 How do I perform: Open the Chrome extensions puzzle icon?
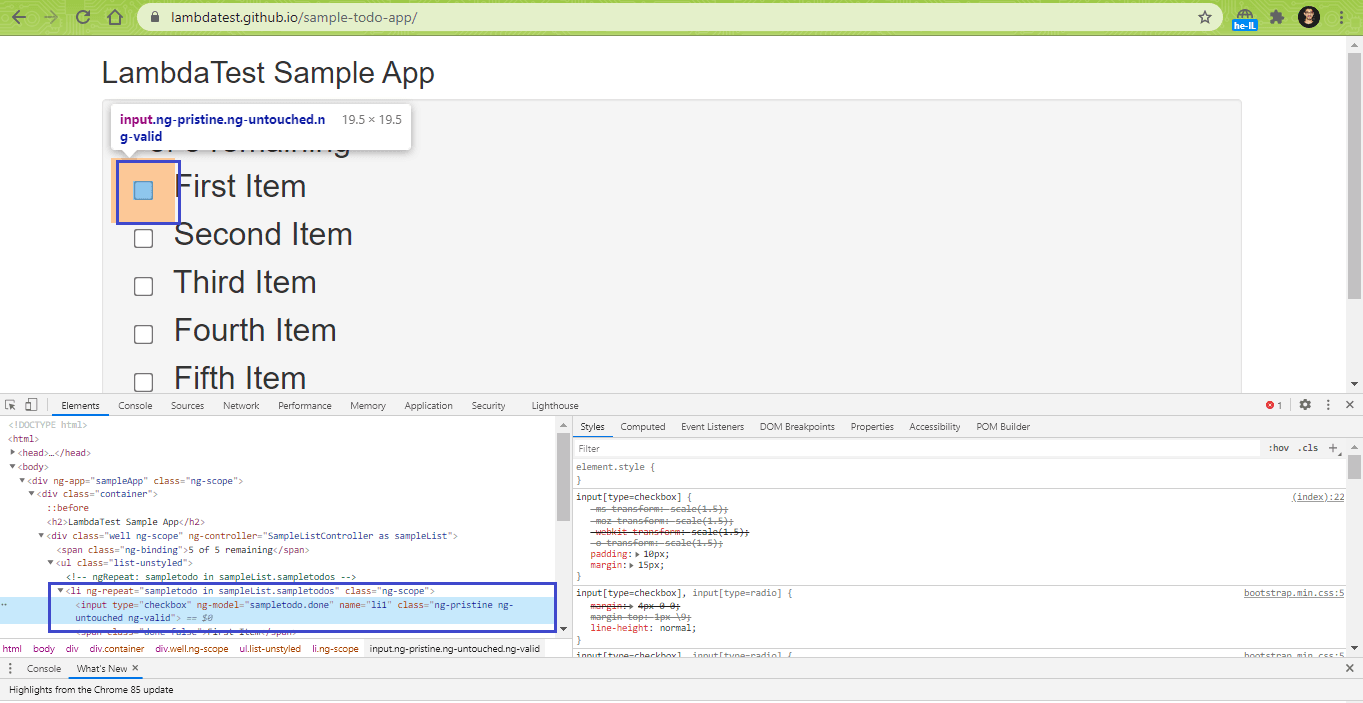pyautogui.click(x=1274, y=16)
